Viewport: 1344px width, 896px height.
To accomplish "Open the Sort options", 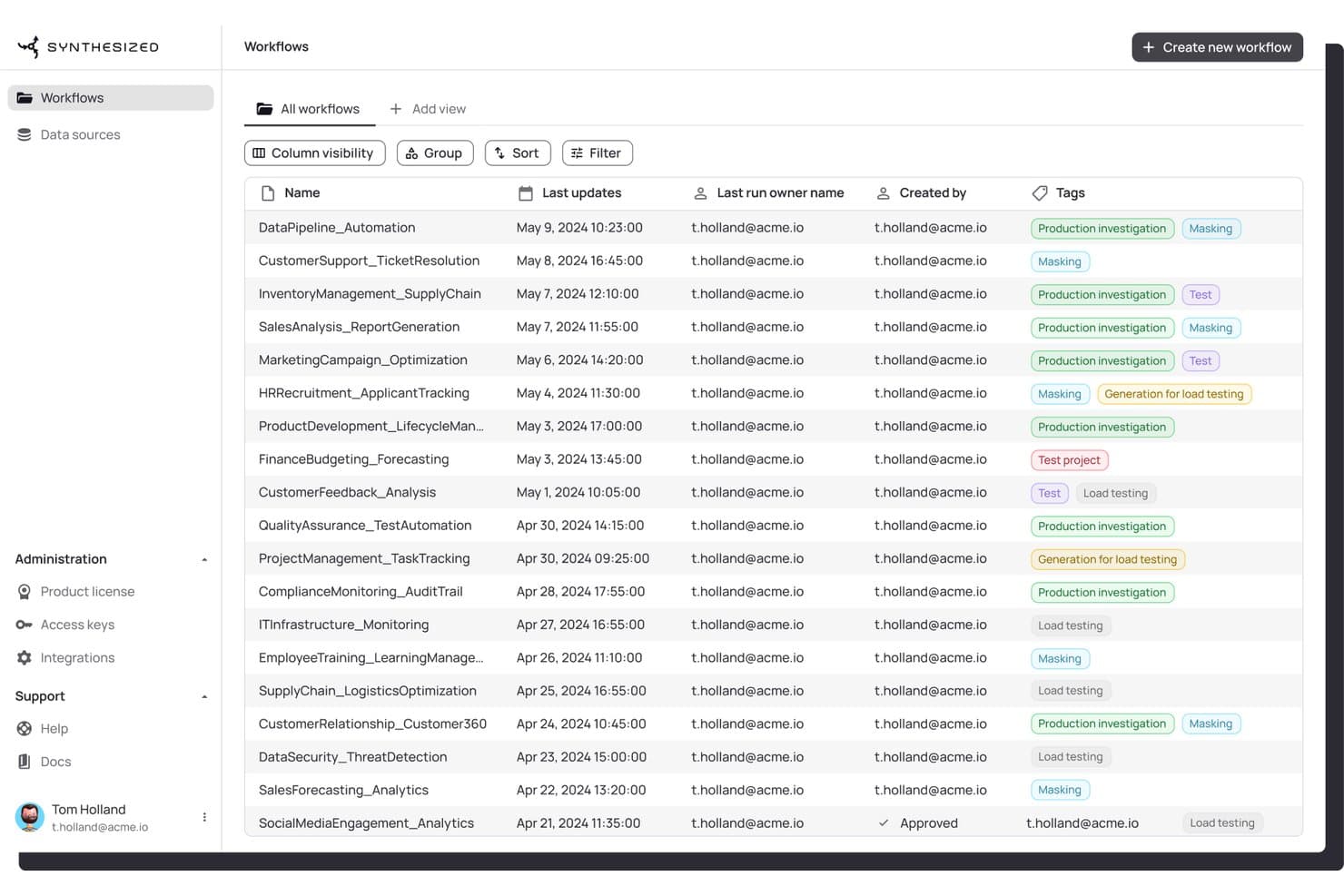I will [x=518, y=153].
